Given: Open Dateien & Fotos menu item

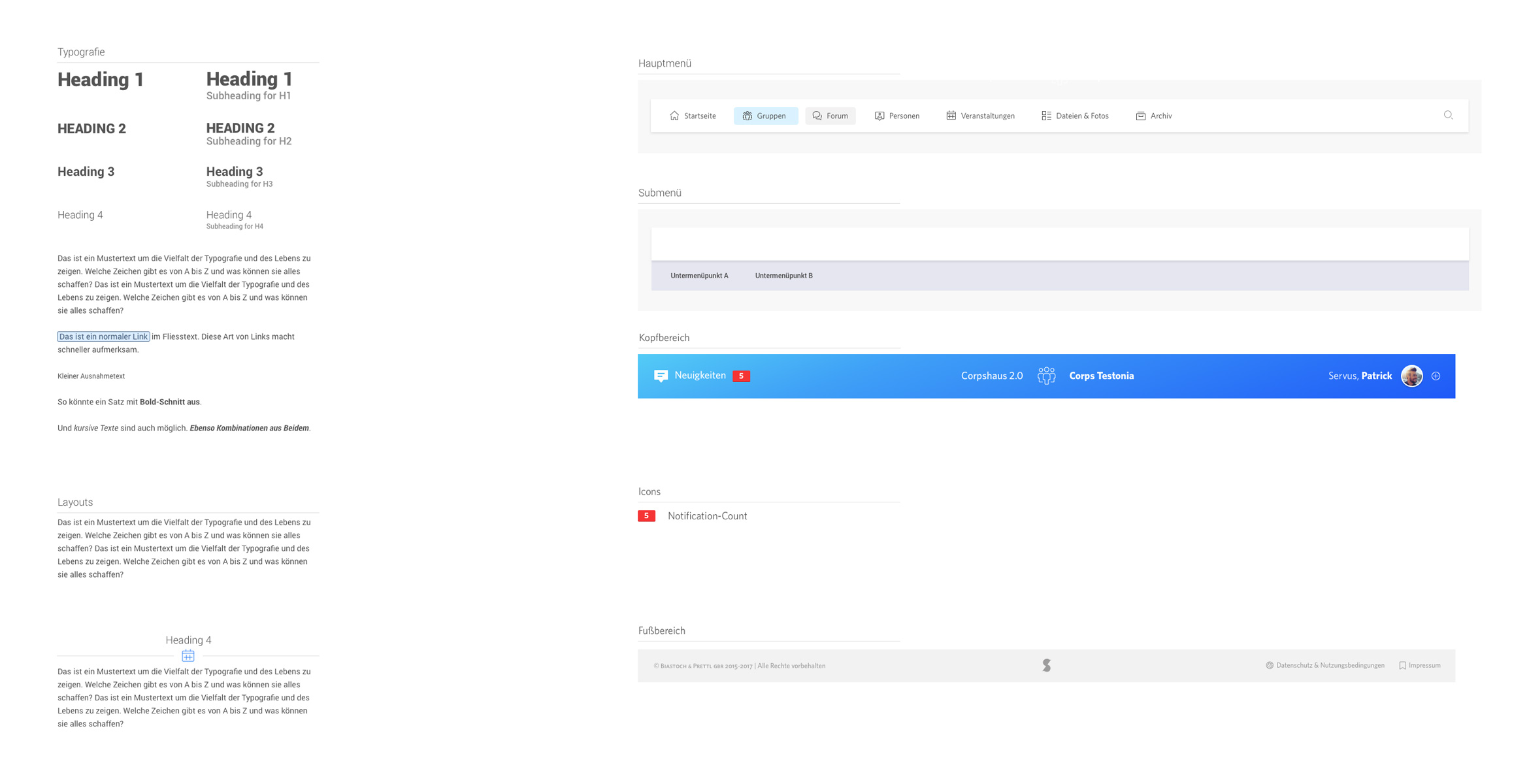Looking at the screenshot, I should coord(1075,116).
